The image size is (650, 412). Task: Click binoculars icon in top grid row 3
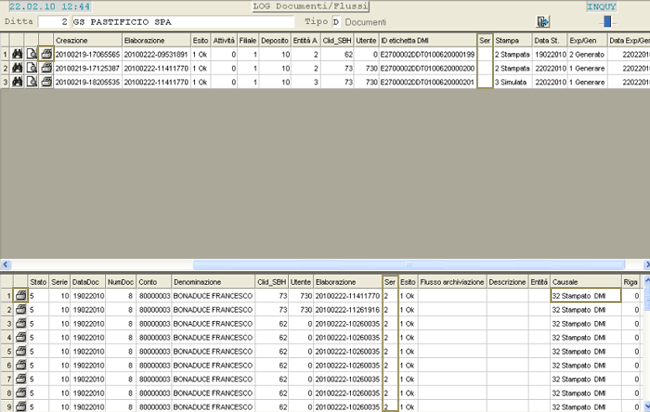[19, 80]
